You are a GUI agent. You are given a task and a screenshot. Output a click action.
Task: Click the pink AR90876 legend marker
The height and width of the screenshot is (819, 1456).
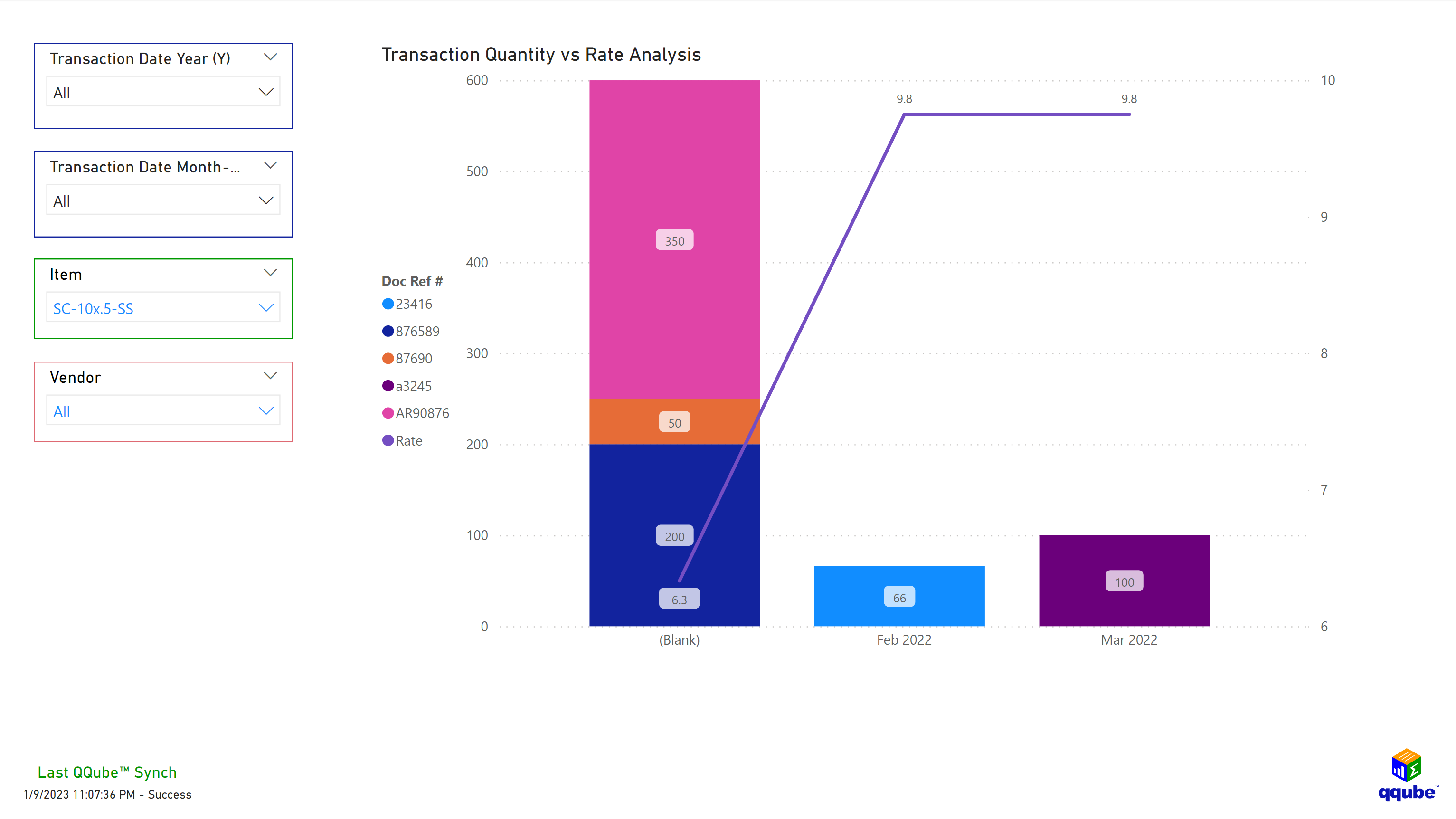(388, 413)
